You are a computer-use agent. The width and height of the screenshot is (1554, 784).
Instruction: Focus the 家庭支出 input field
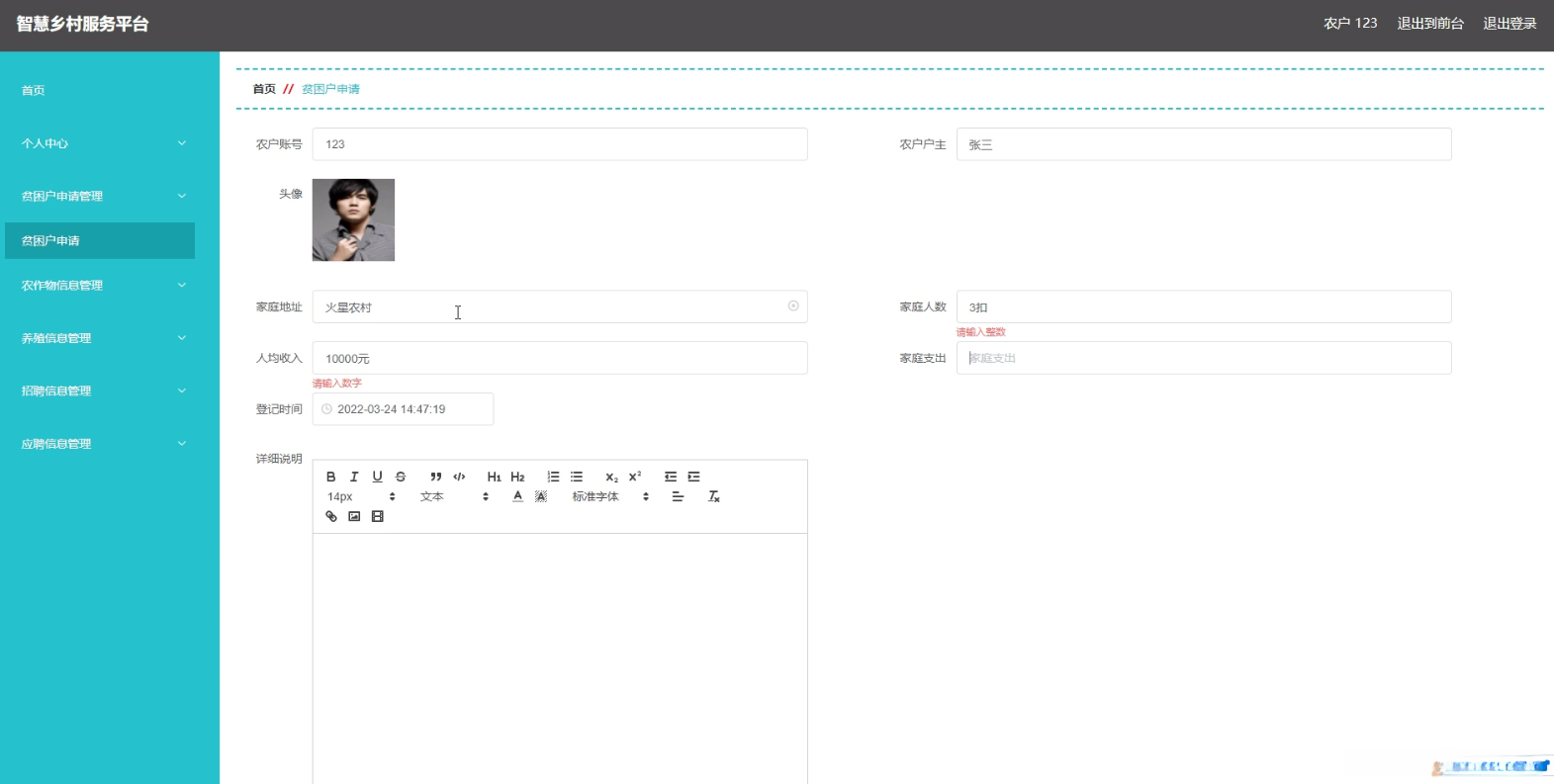pos(1204,358)
